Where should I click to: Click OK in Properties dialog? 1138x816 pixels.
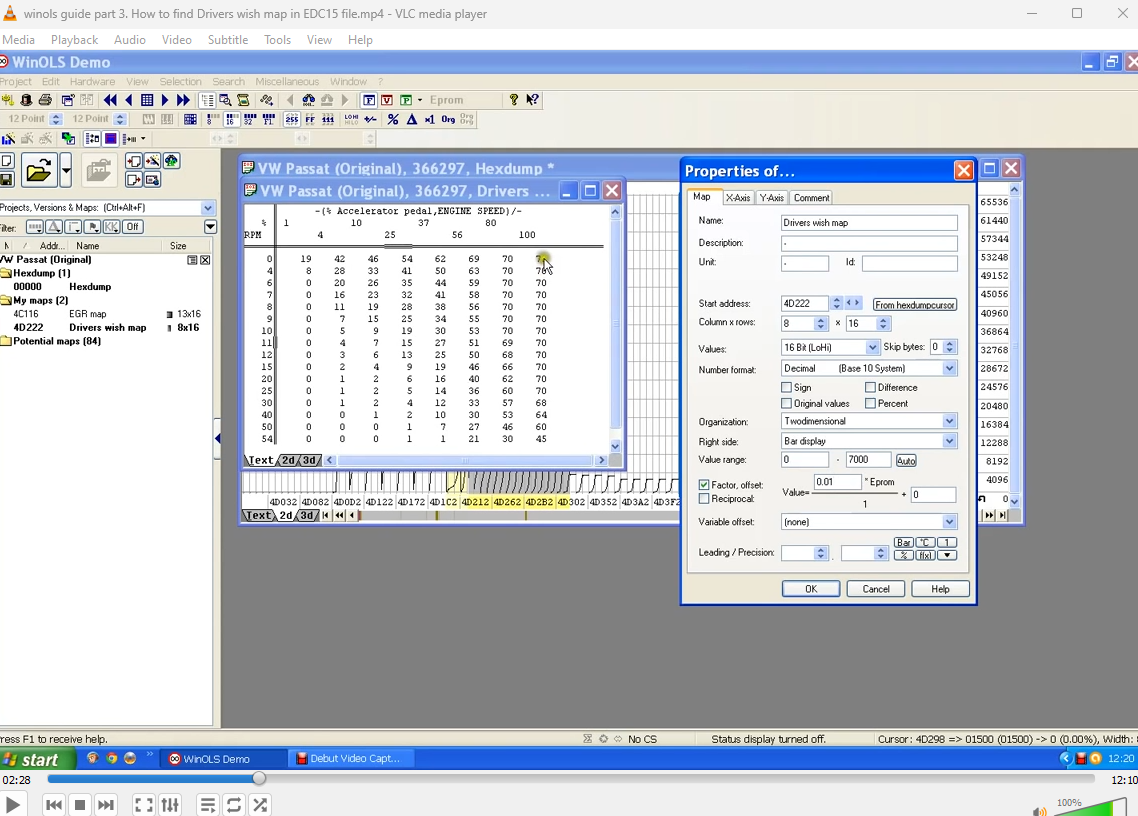pyautogui.click(x=811, y=589)
